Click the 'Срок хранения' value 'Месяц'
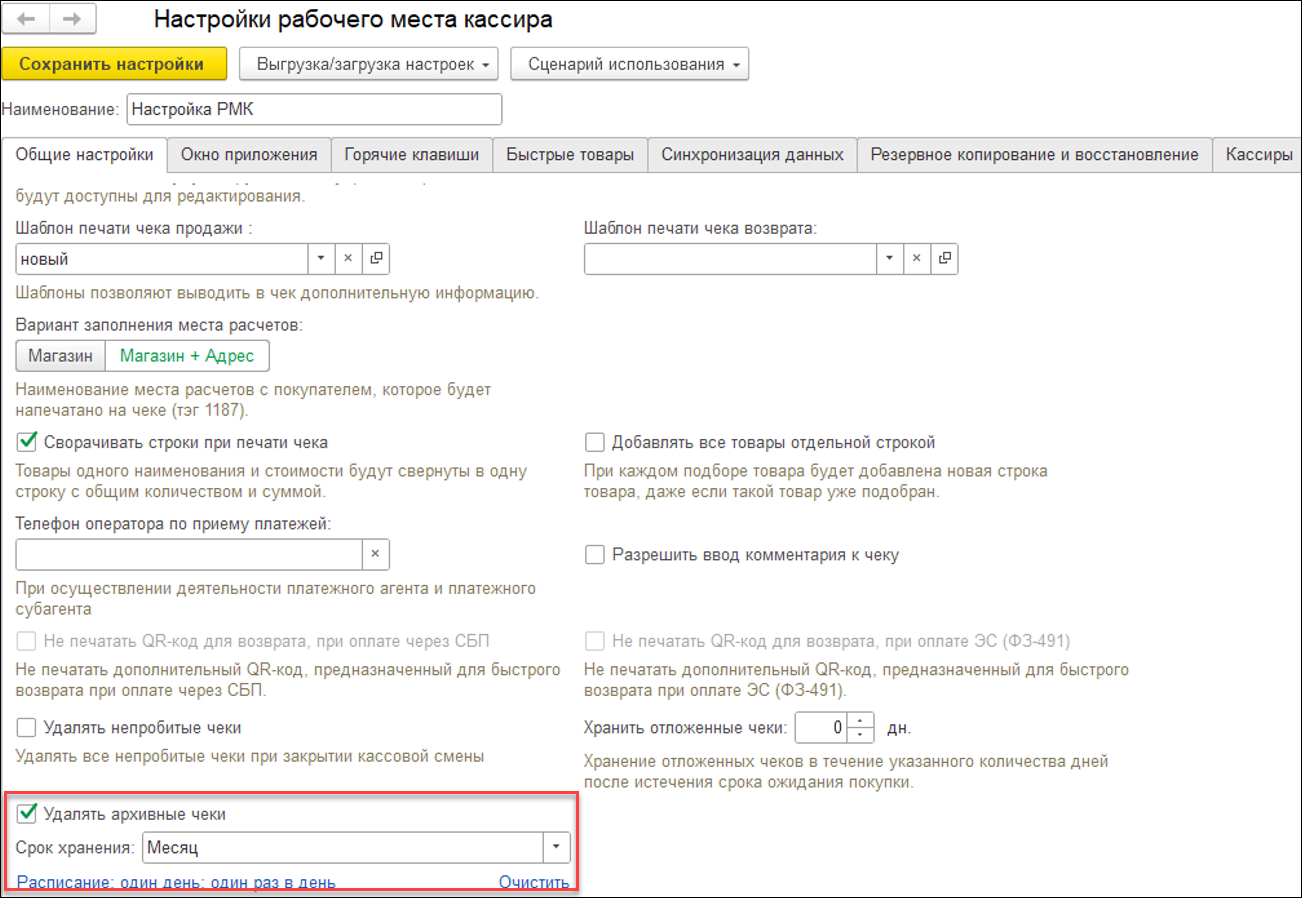Viewport: 1302px width, 898px height. 342,848
